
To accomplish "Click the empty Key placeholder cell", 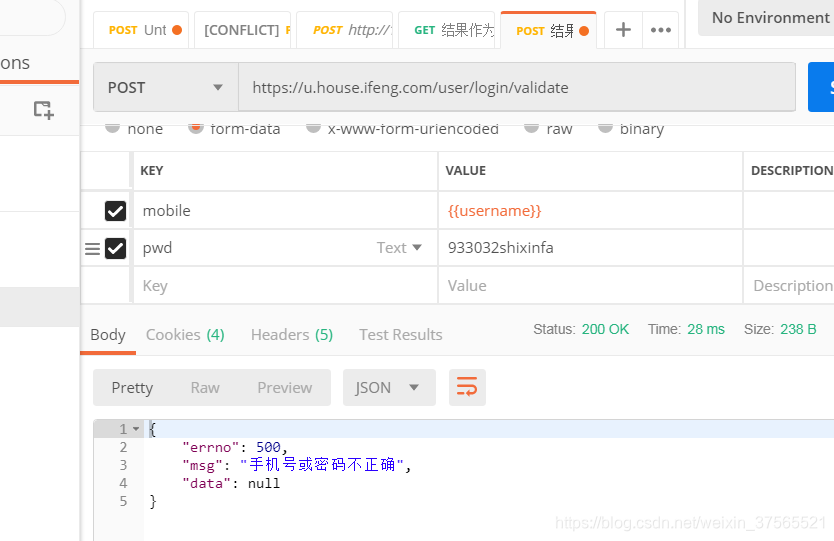I will tap(285, 286).
